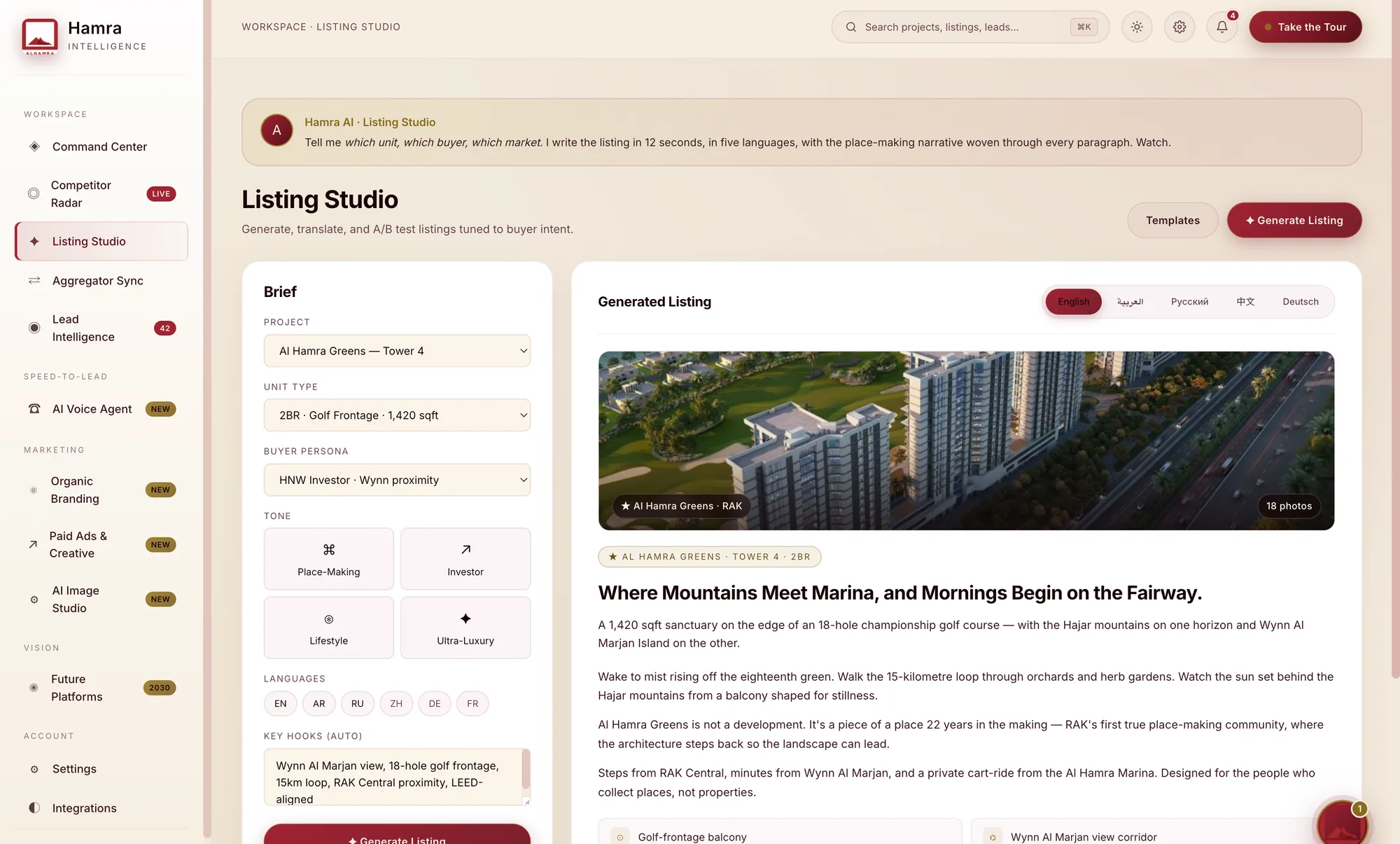The height and width of the screenshot is (844, 1400).
Task: Switch to the Arabic listing tab
Action: pyautogui.click(x=1130, y=302)
